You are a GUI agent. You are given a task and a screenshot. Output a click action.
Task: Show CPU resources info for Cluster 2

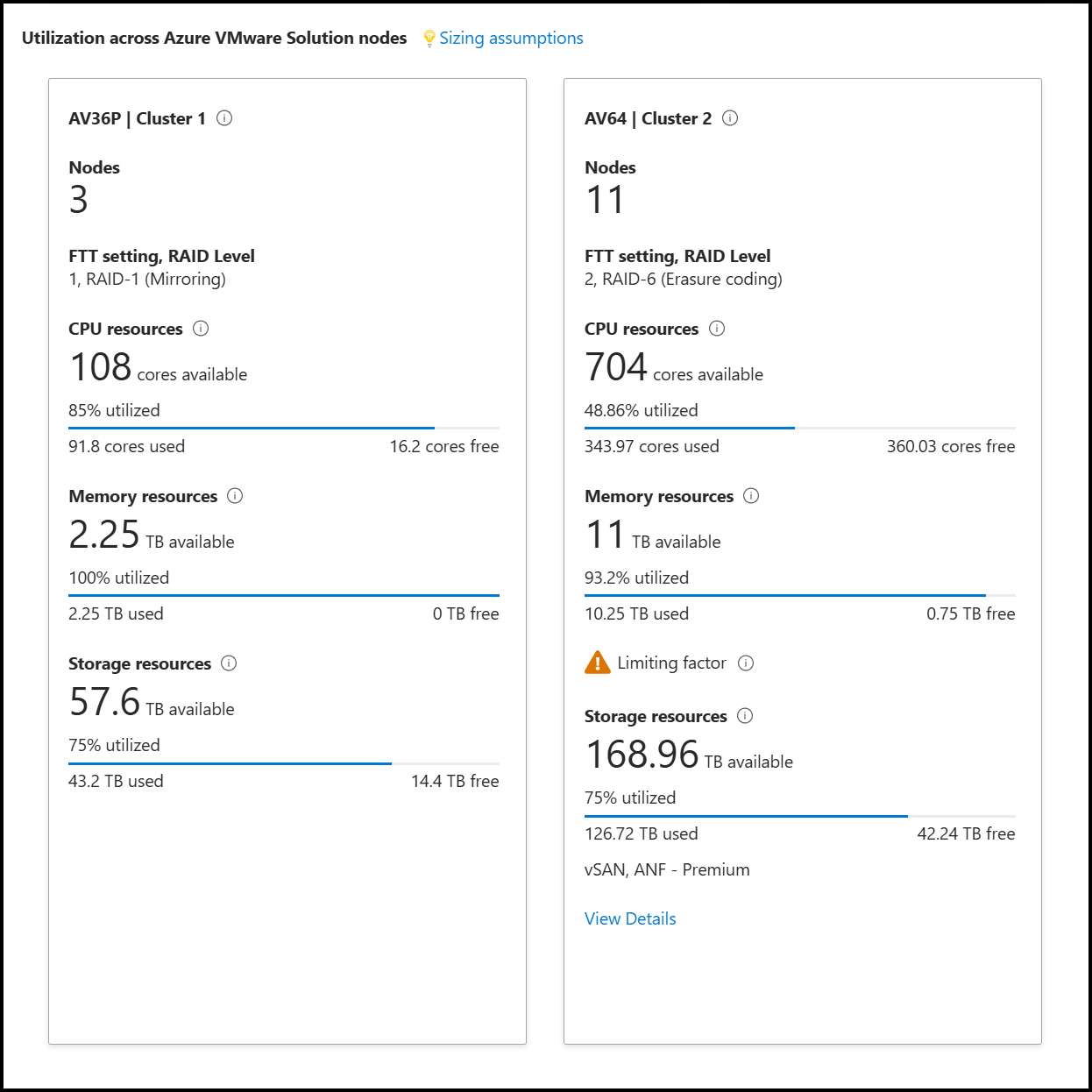coord(717,329)
